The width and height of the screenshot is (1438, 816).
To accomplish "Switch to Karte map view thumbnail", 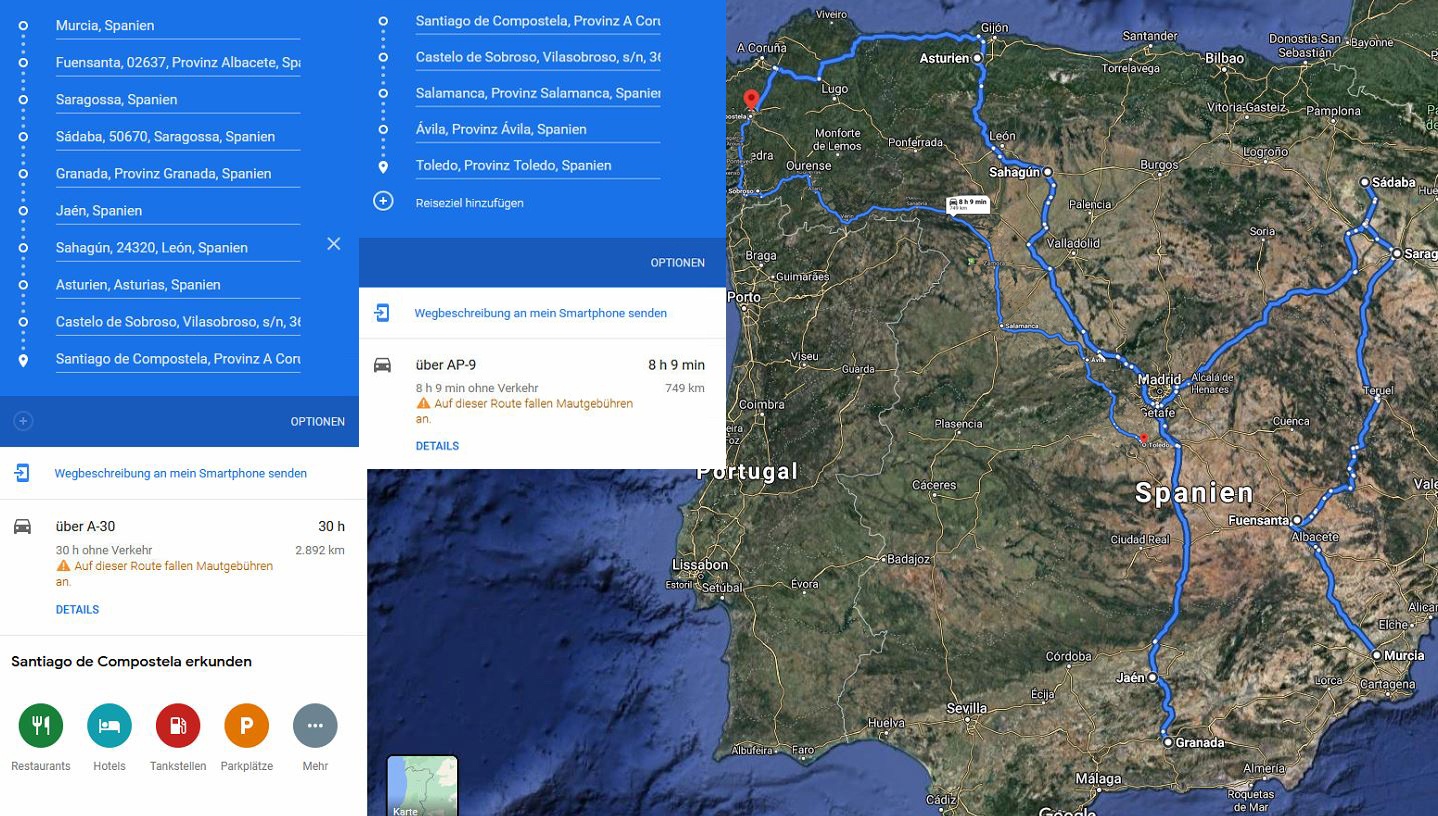I will pos(422,786).
